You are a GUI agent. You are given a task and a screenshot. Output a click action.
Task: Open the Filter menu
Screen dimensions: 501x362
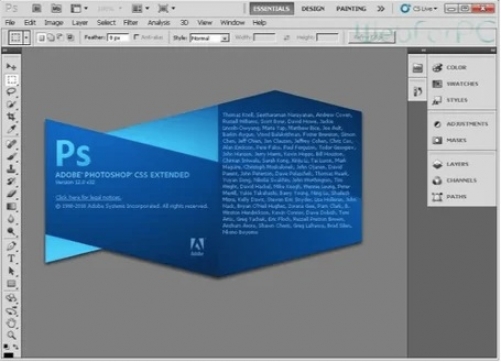coord(130,23)
